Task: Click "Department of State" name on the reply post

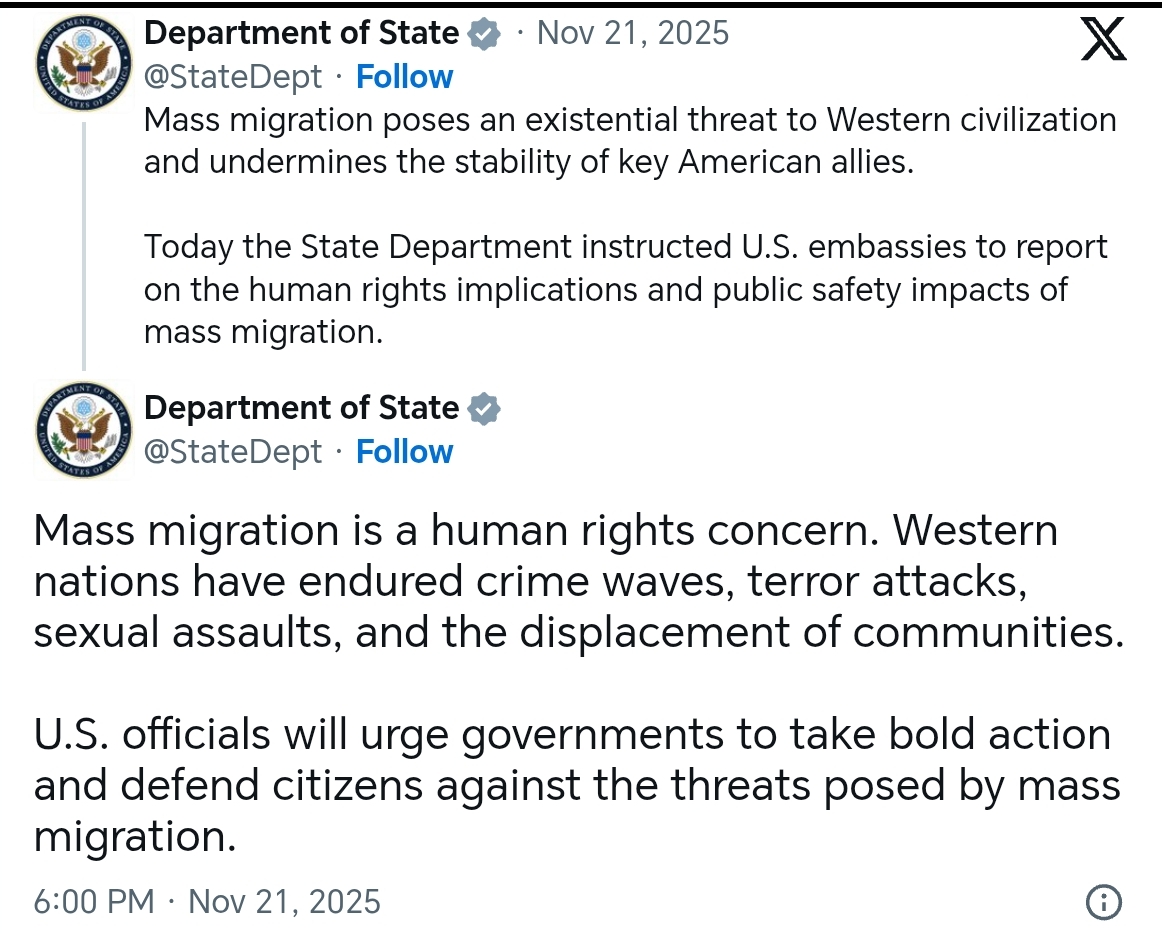Action: [301, 408]
